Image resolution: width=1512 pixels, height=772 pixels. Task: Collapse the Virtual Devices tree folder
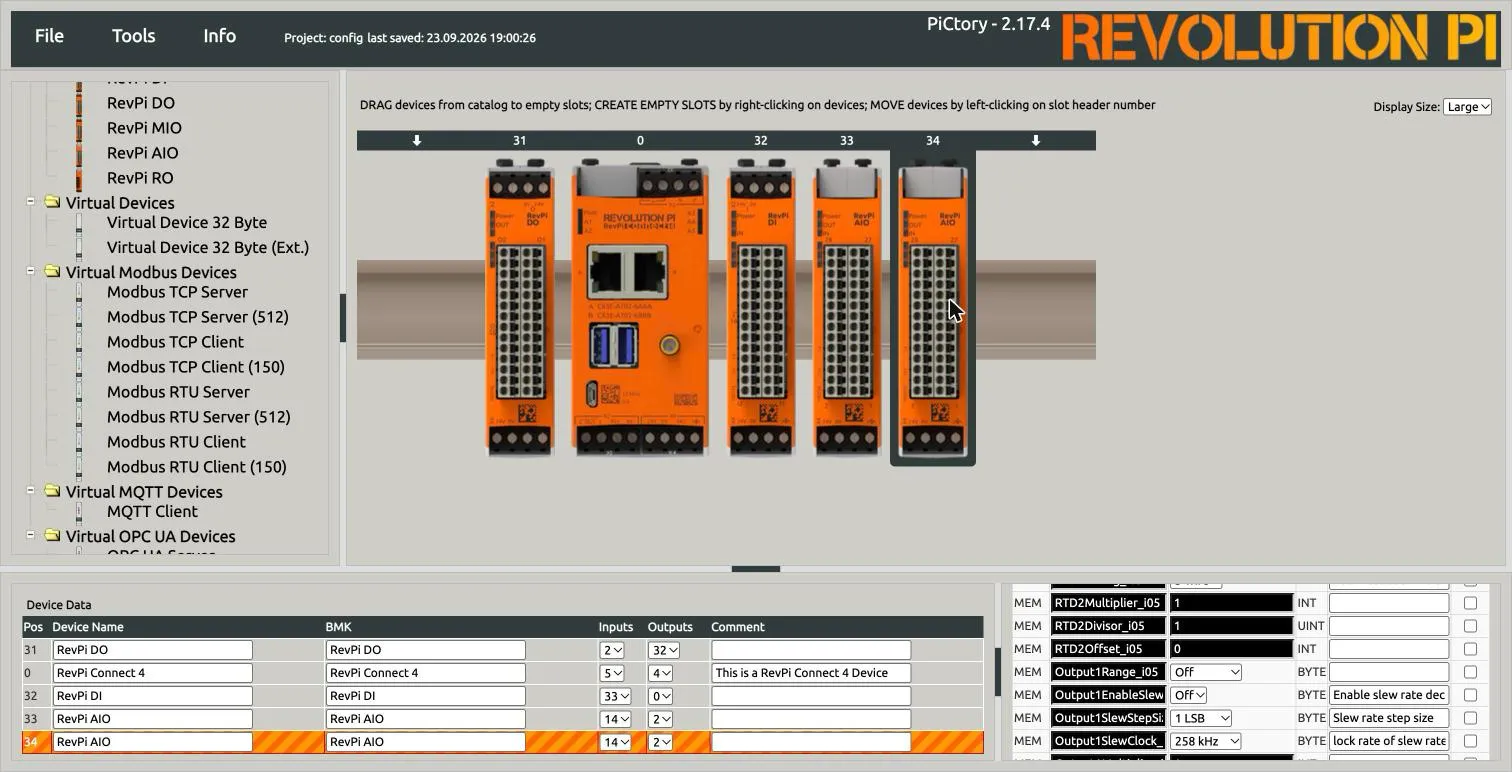(30, 201)
